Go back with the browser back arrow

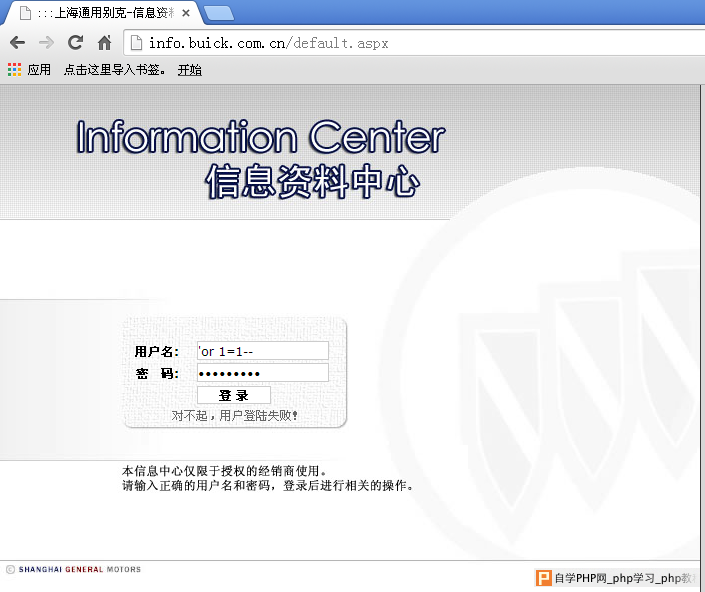(x=17, y=43)
